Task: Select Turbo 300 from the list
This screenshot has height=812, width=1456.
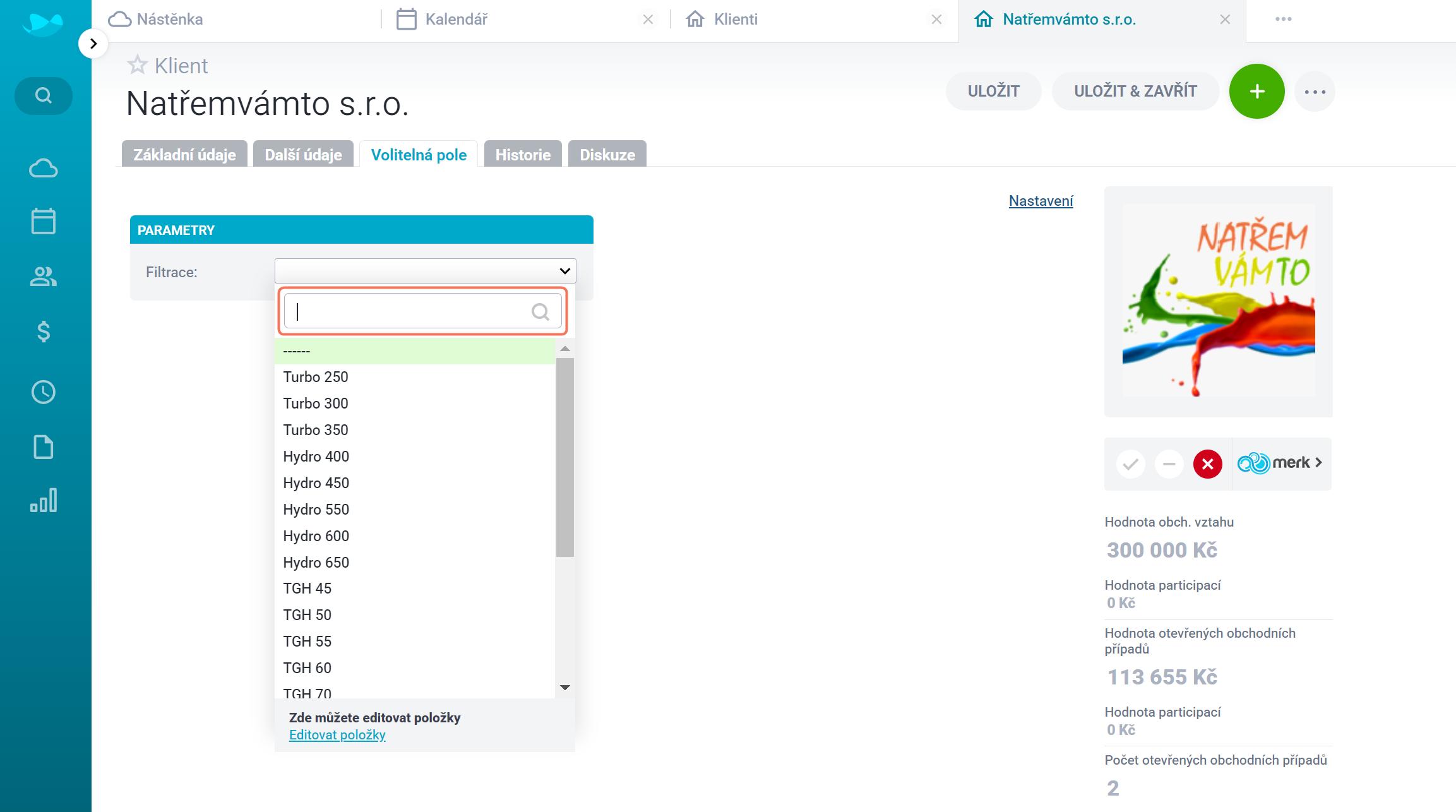Action: click(415, 403)
